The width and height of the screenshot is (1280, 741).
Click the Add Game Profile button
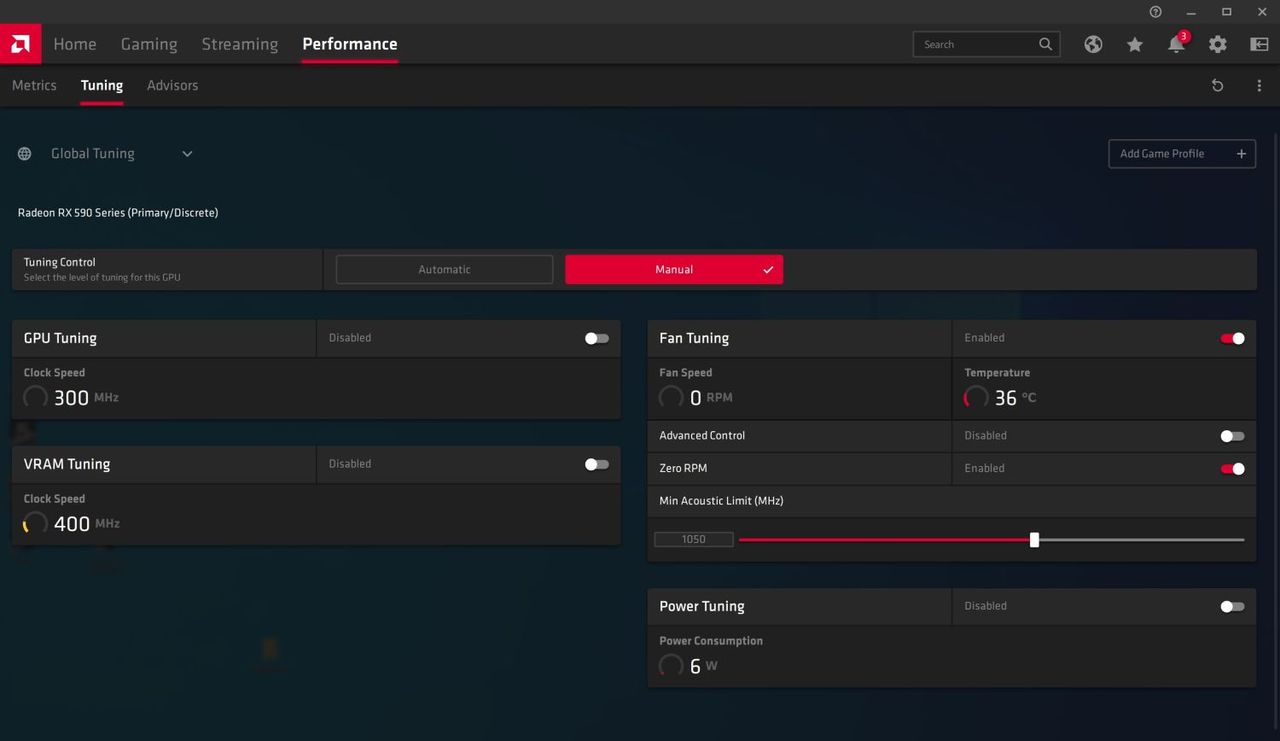[1182, 153]
